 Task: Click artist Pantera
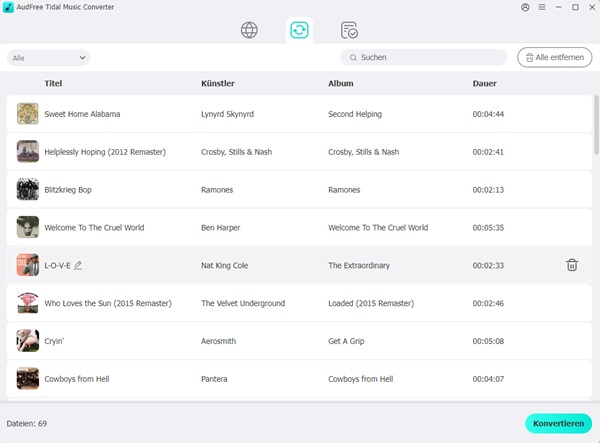[x=214, y=379]
